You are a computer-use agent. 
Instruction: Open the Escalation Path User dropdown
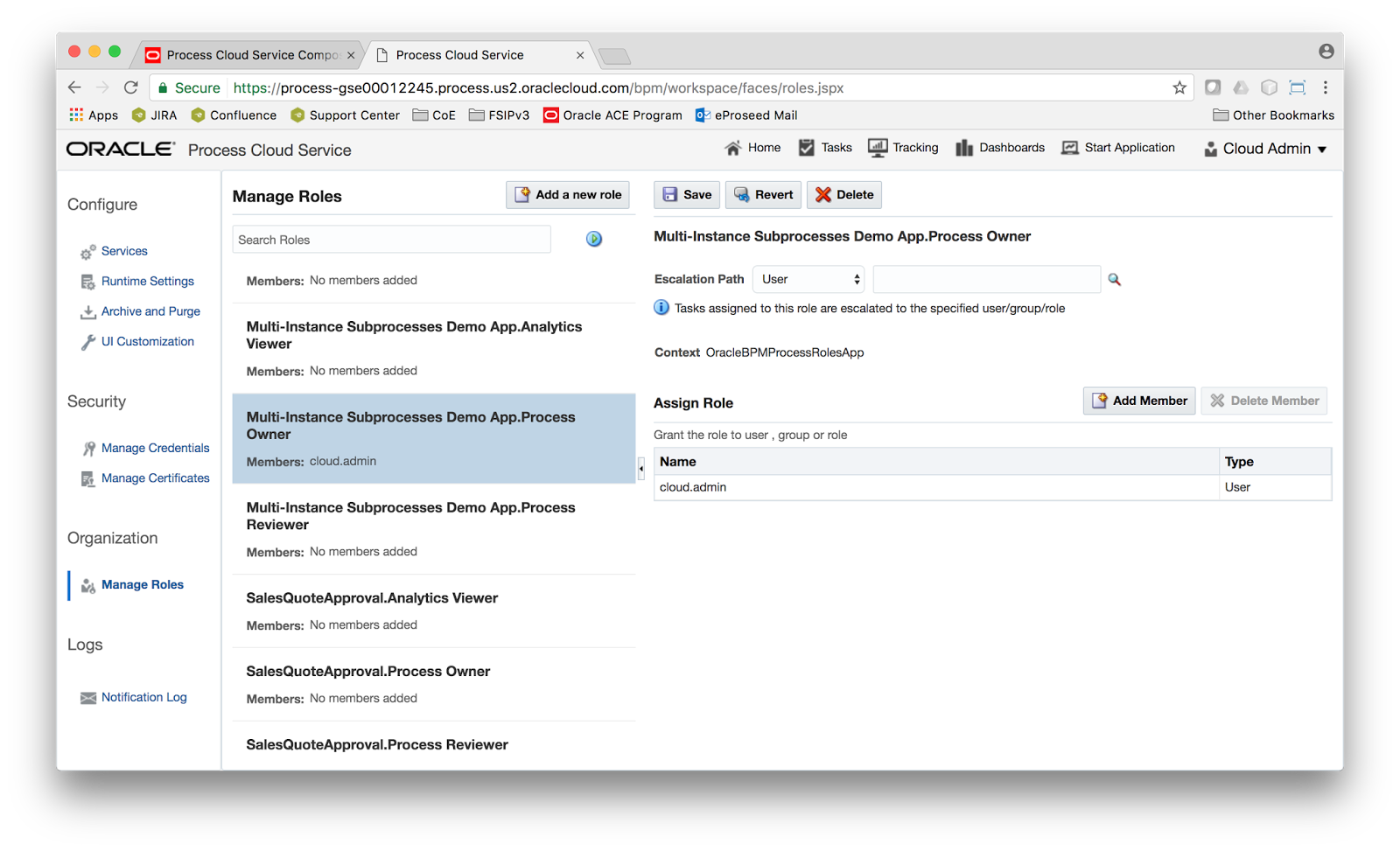tap(808, 279)
